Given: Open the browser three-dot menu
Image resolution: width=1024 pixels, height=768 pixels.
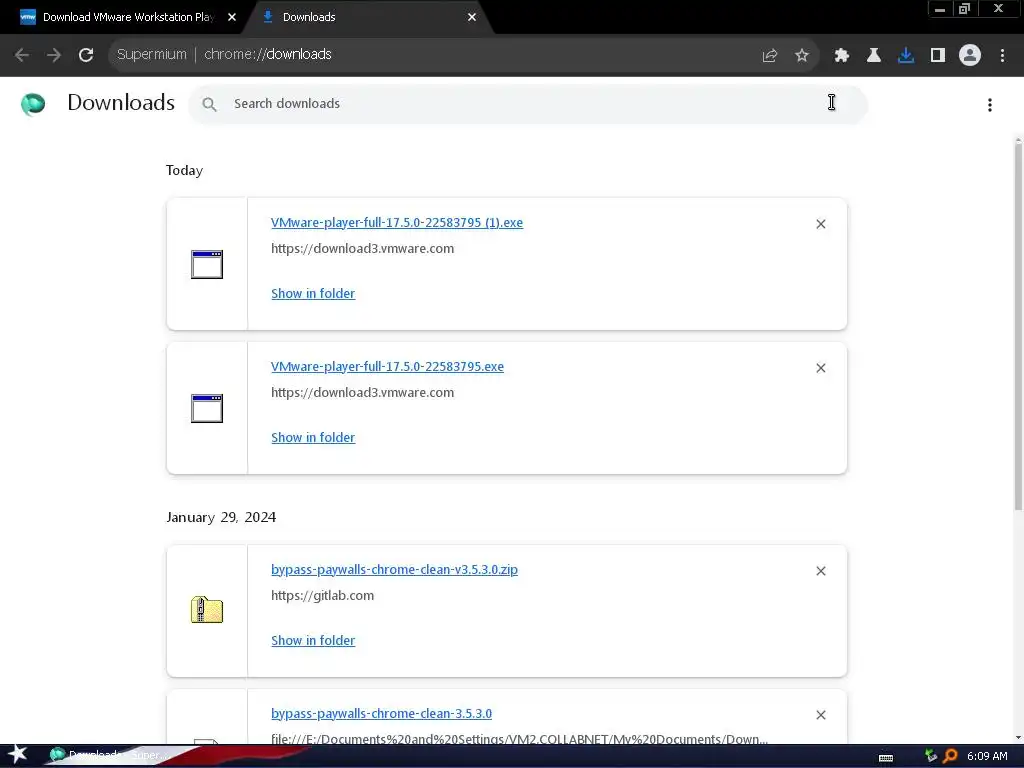Looking at the screenshot, I should coord(1002,56).
